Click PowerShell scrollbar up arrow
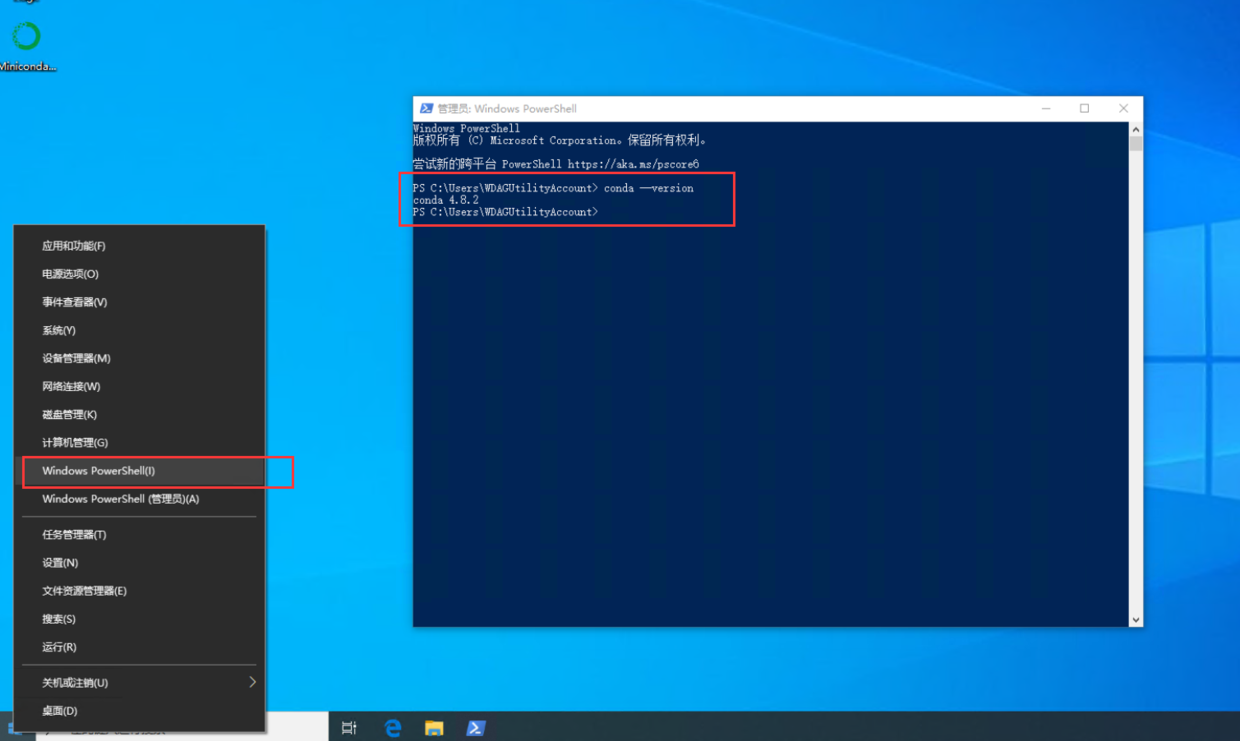Image resolution: width=1240 pixels, height=741 pixels. tap(1135, 129)
